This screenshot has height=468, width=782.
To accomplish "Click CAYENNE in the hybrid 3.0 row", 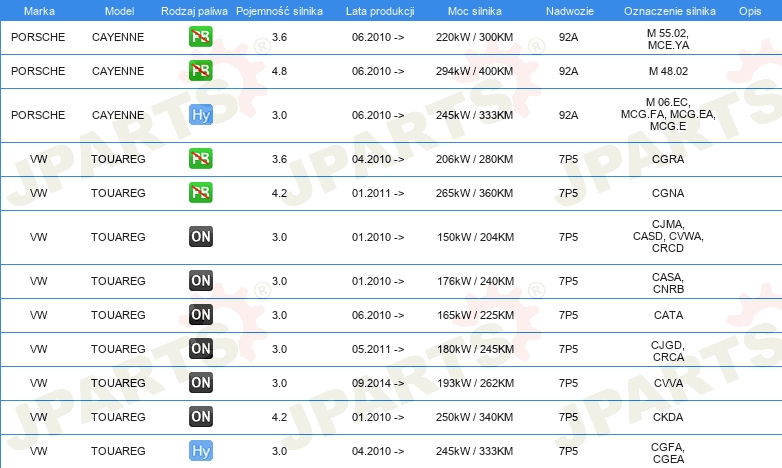I will (118, 115).
